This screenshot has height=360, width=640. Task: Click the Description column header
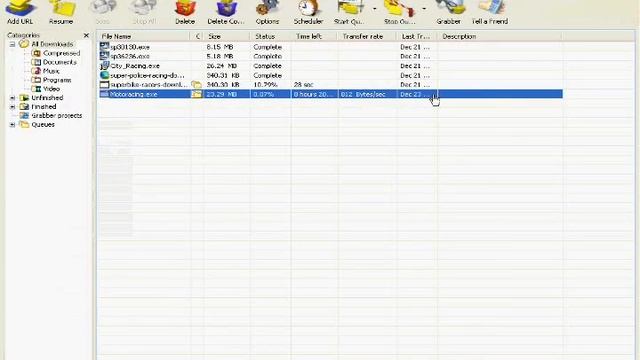pos(499,36)
